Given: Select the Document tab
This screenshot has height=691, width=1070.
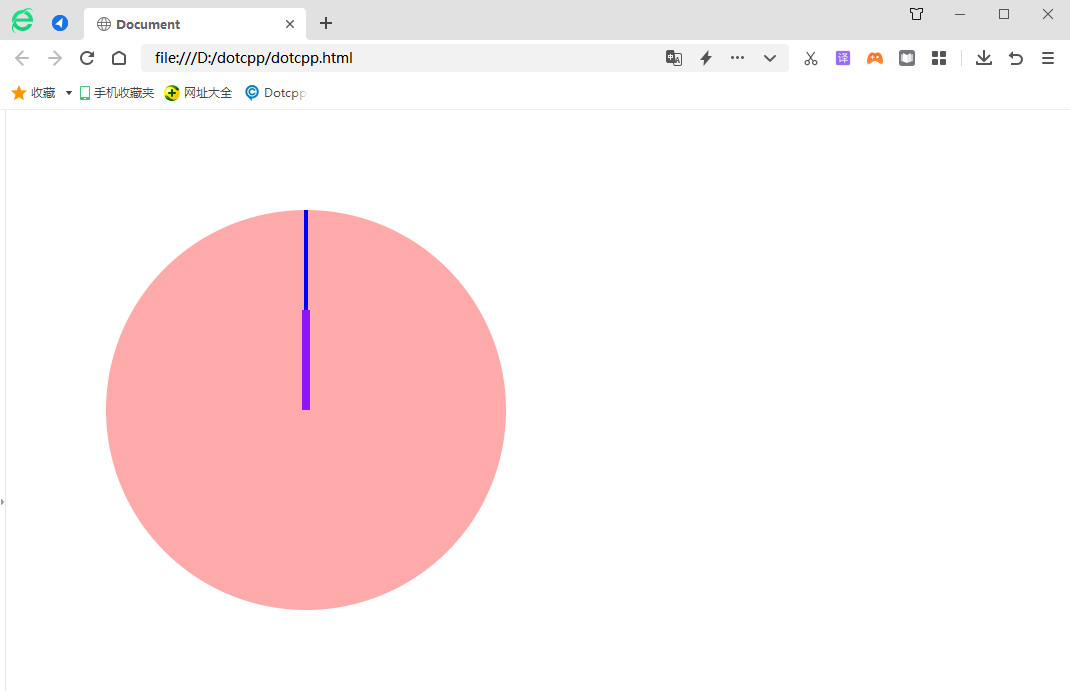Looking at the screenshot, I should (180, 24).
